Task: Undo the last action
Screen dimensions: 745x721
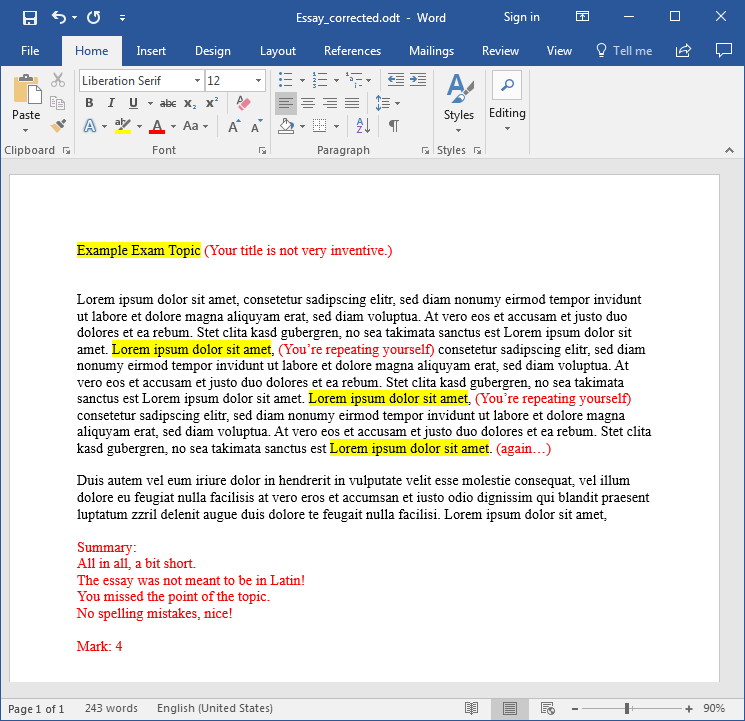Action: (58, 18)
